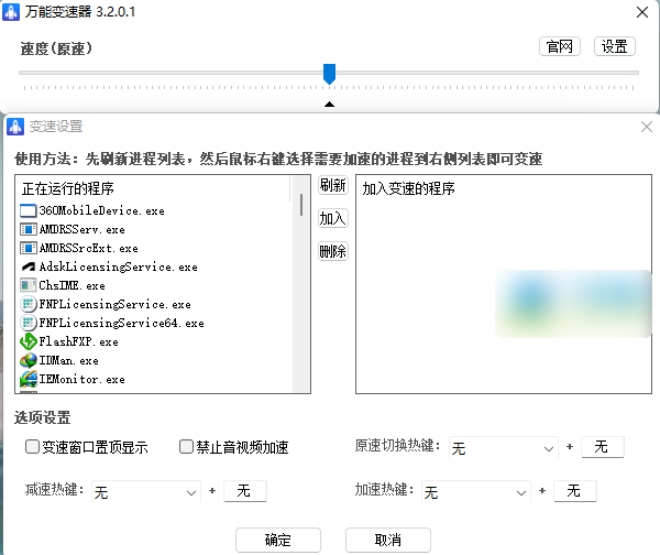Click the 官网 button
Image resolution: width=660 pixels, height=555 pixels.
click(559, 46)
